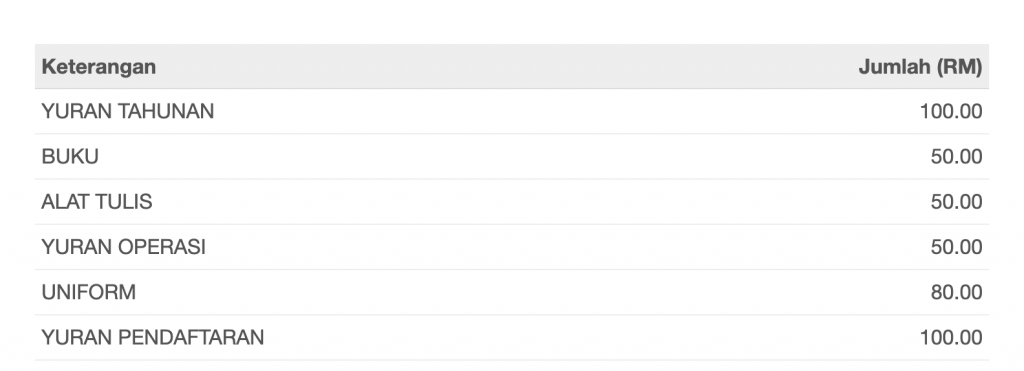Select the BUKU row label
The image size is (1024, 371).
[x=70, y=157]
